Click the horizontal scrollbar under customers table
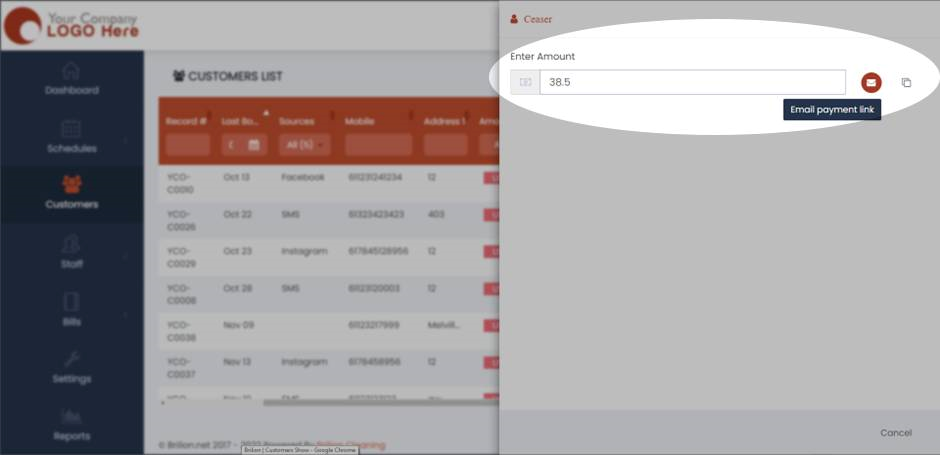This screenshot has width=940, height=455. coord(380,403)
